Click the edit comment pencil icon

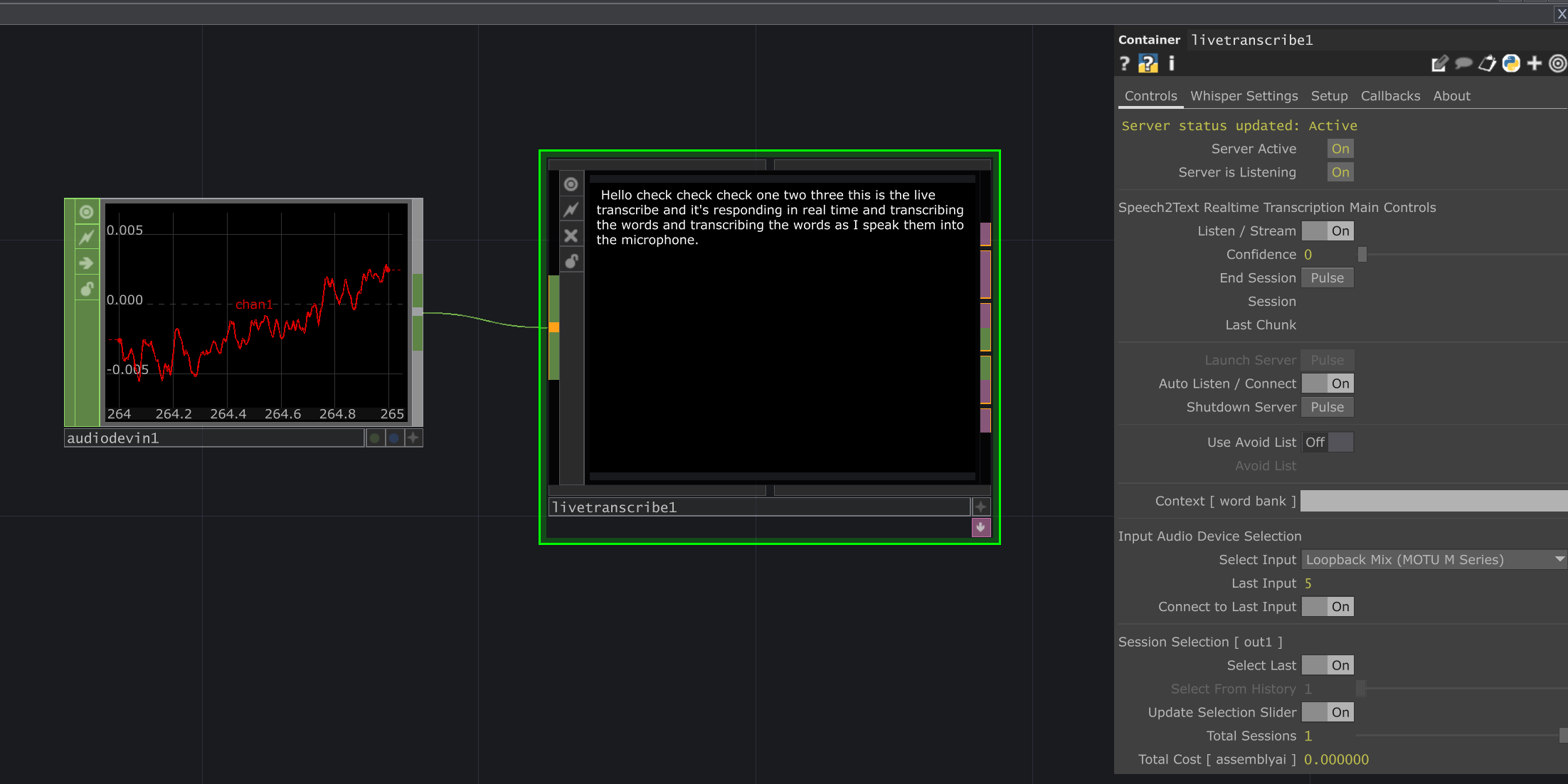pos(1439,64)
